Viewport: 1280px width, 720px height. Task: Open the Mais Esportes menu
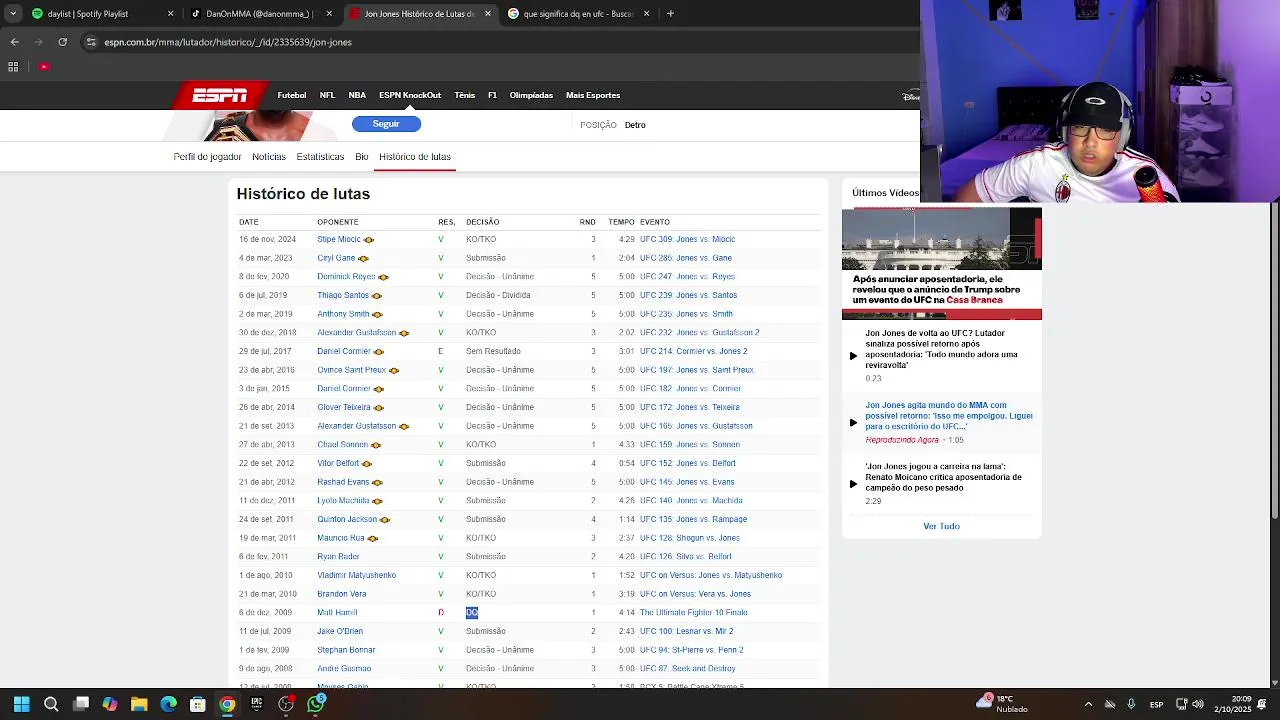[593, 95]
